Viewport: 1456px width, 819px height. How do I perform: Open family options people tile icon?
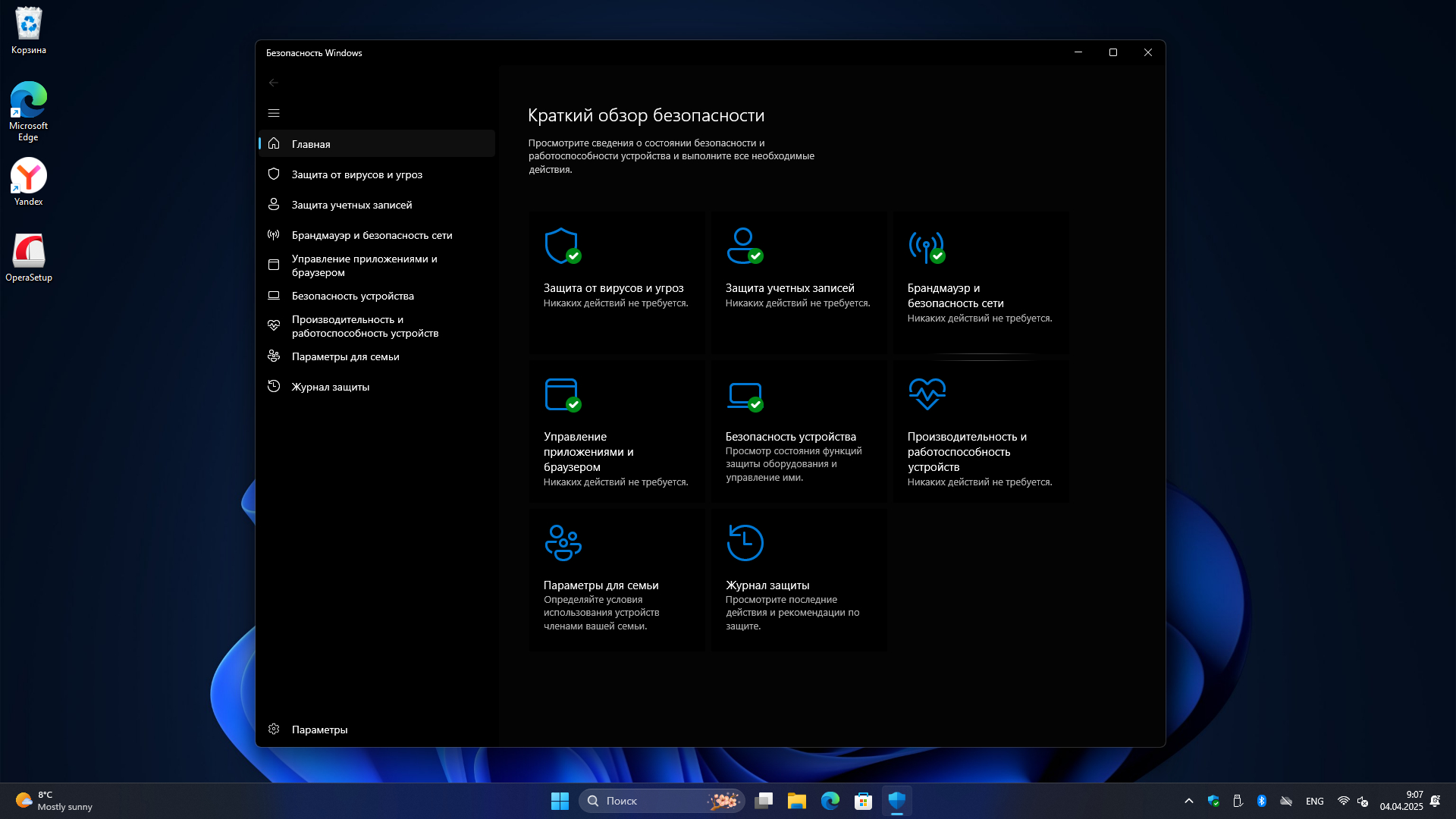(x=562, y=543)
